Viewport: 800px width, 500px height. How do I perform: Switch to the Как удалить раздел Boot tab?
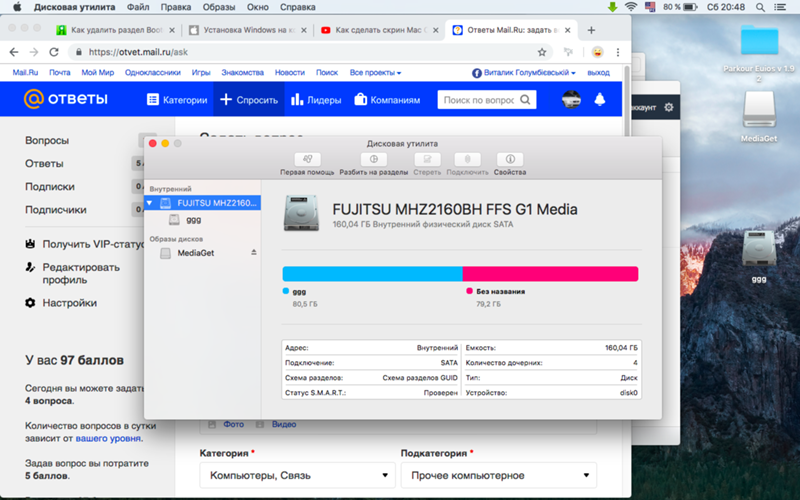[116, 30]
